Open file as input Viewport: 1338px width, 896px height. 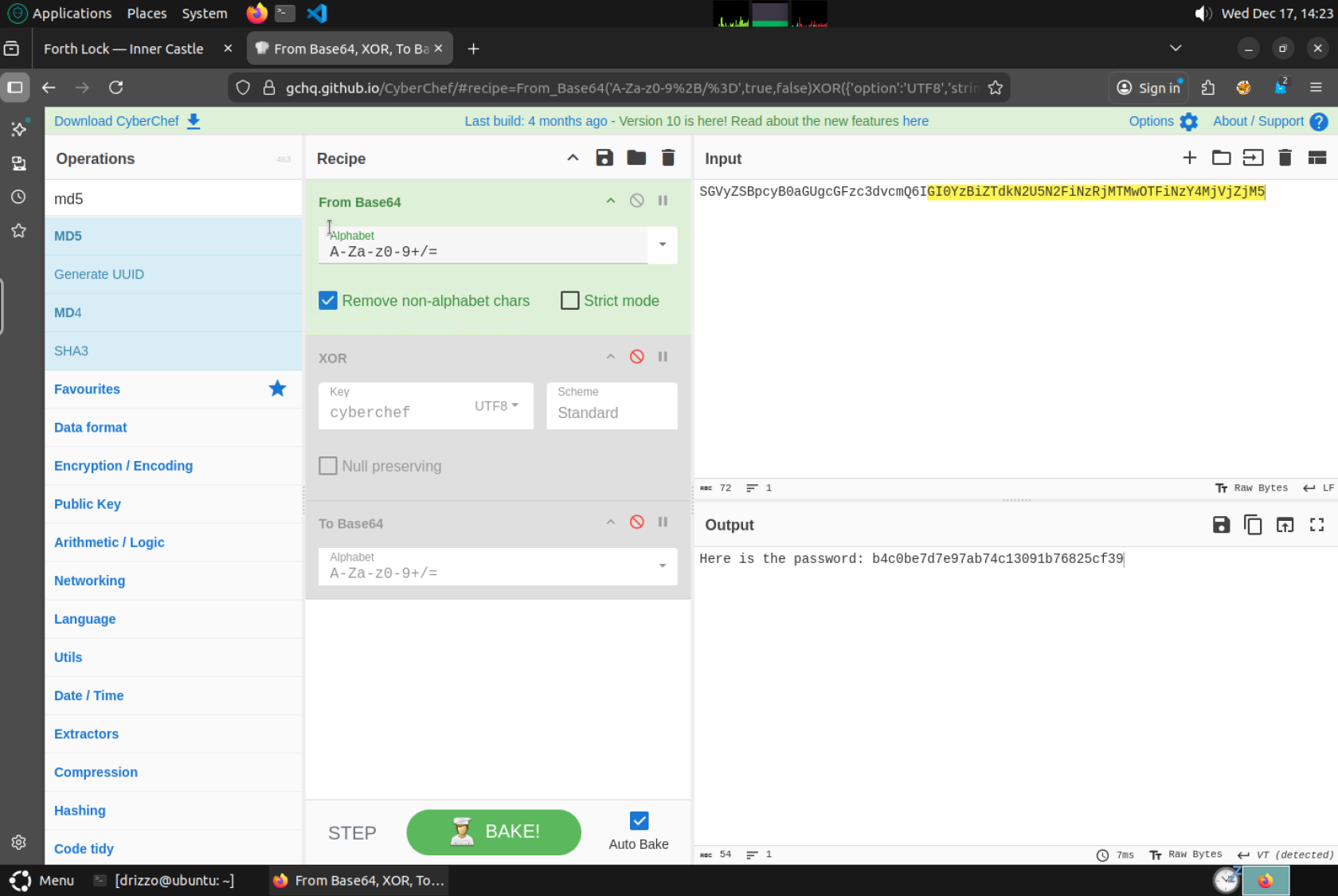pyautogui.click(x=1254, y=158)
